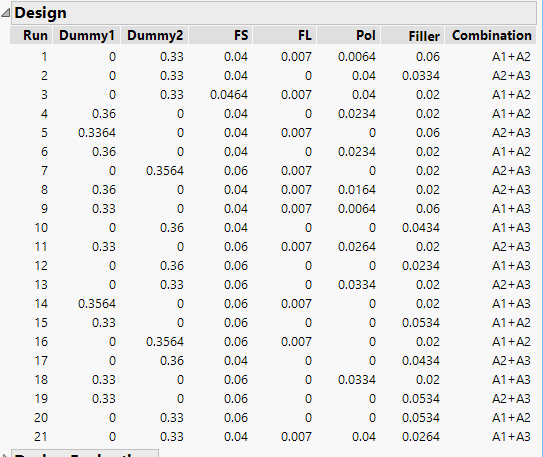The image size is (543, 457).
Task: Select Combination A1+A2 in run 1
Action: tap(511, 57)
